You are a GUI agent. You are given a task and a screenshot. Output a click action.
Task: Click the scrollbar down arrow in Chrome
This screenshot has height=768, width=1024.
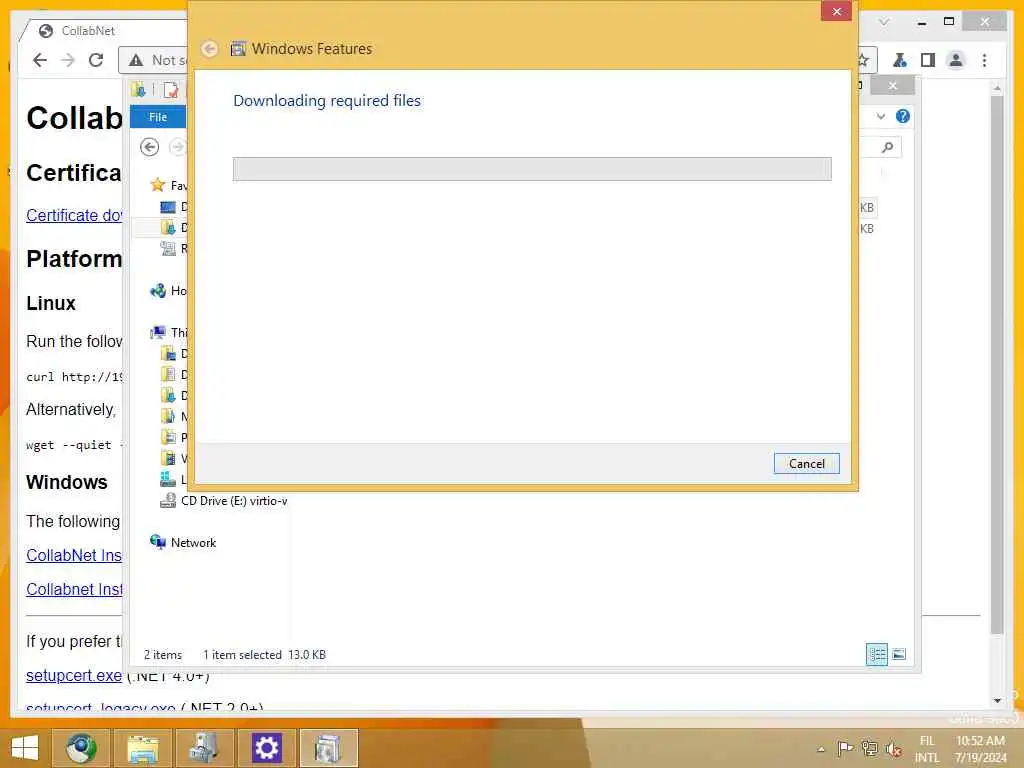click(997, 700)
